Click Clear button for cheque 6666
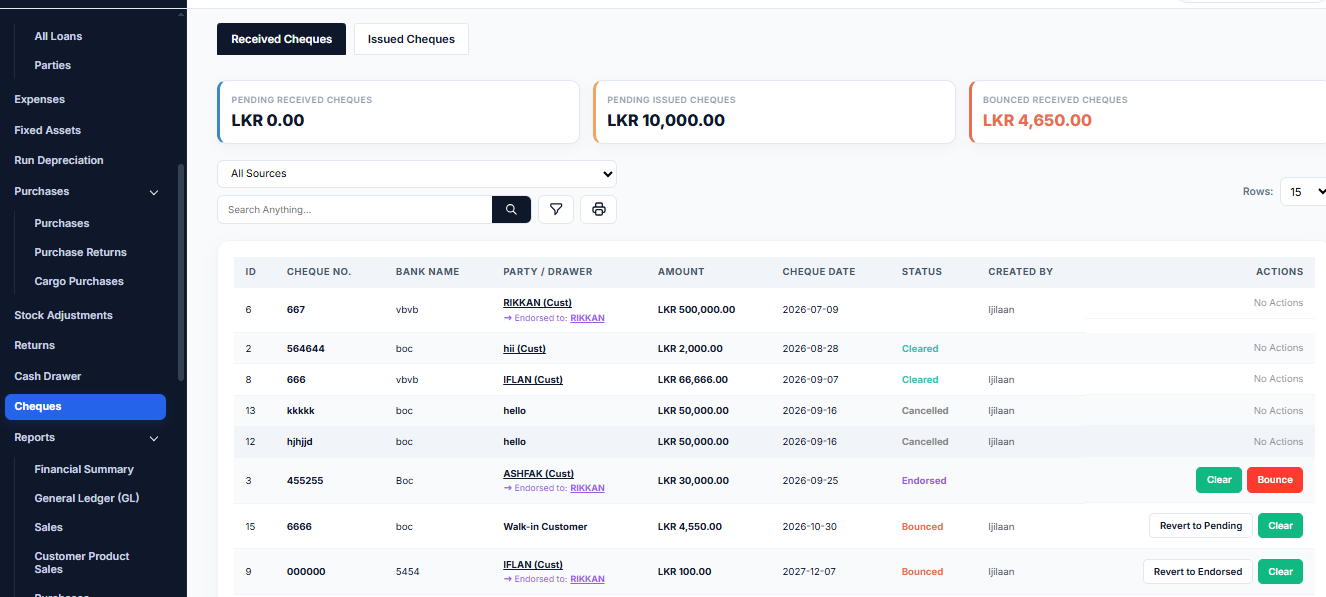This screenshot has height=597, width=1326. (x=1281, y=526)
